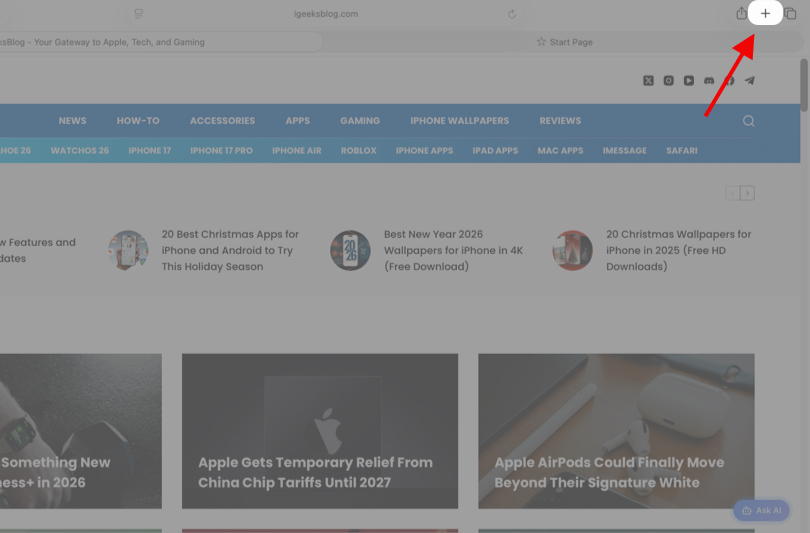
Task: Open the 20 Best Christmas Apps article link
Action: (230, 250)
